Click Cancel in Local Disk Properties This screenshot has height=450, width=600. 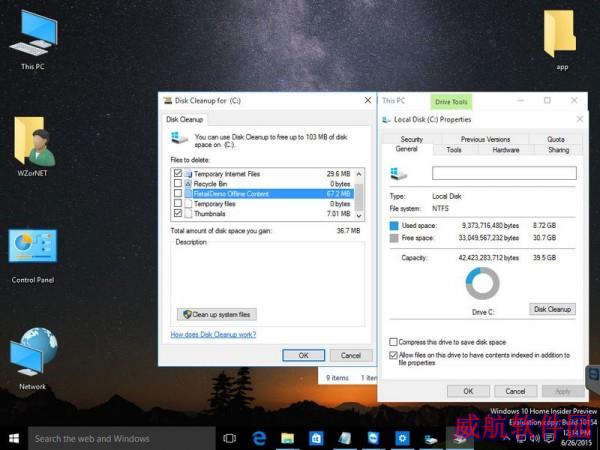tap(515, 391)
